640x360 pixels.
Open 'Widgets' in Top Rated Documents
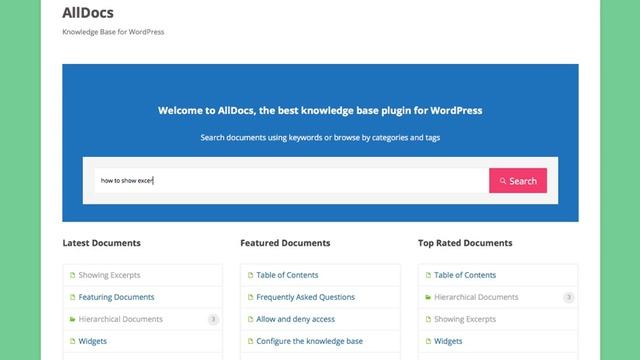coord(448,341)
